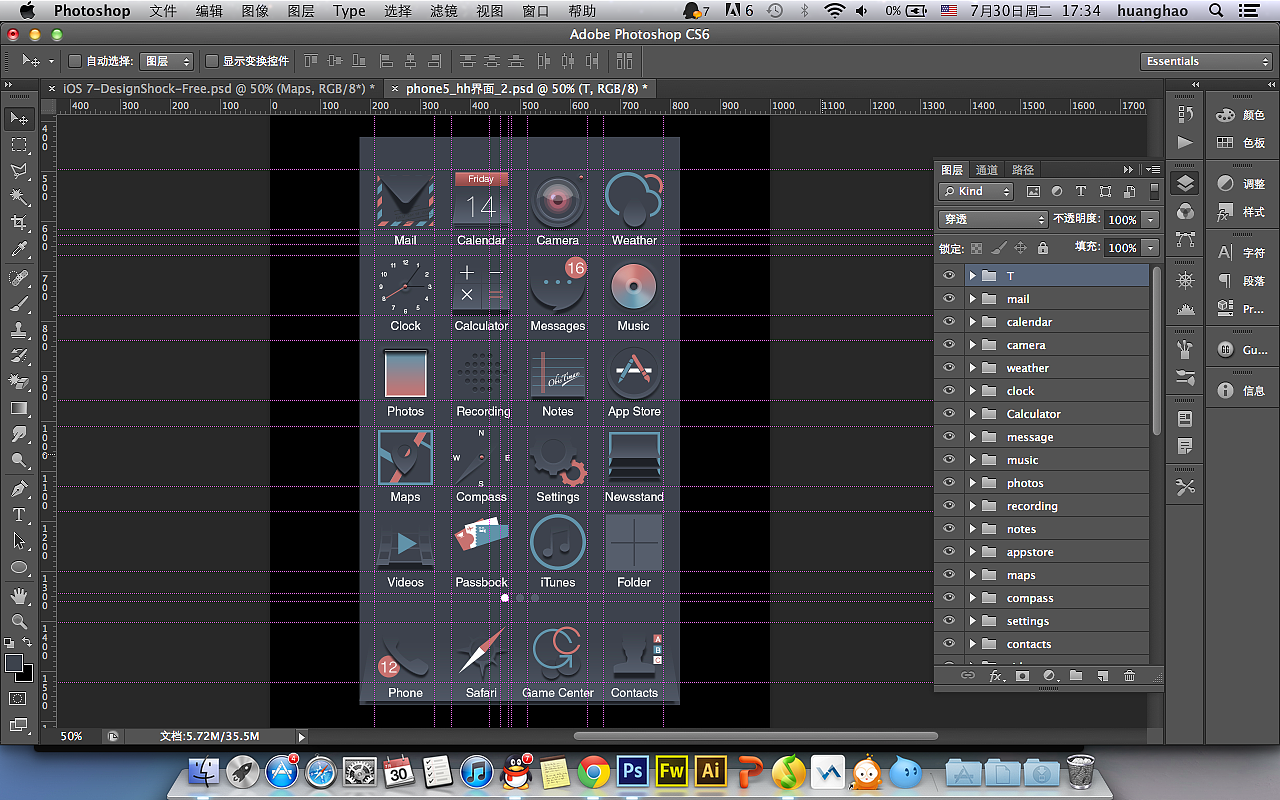Switch to the 路径 panel tab

(1023, 170)
